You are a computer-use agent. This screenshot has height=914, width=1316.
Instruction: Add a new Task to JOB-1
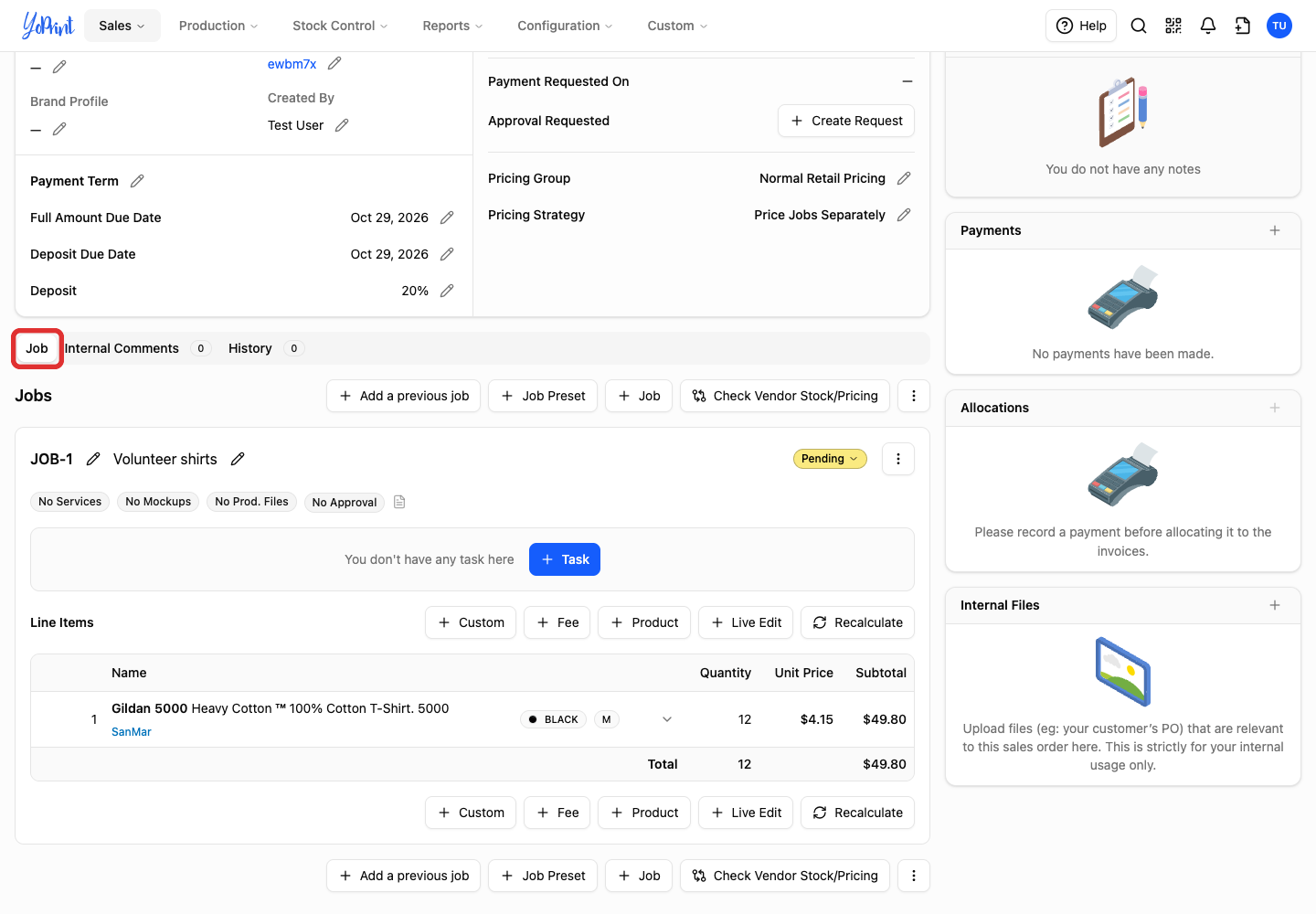click(x=565, y=559)
